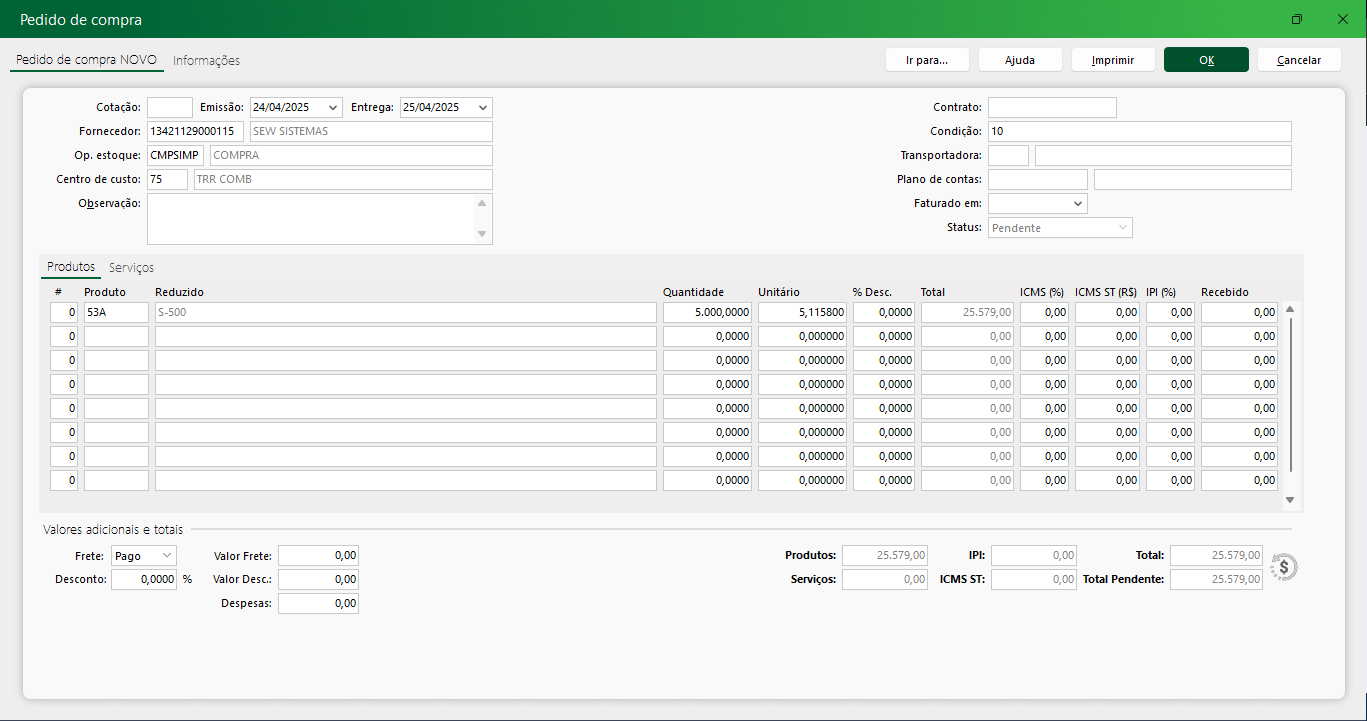Click Observação scroll down arrow
Image resolution: width=1367 pixels, height=721 pixels.
click(482, 234)
